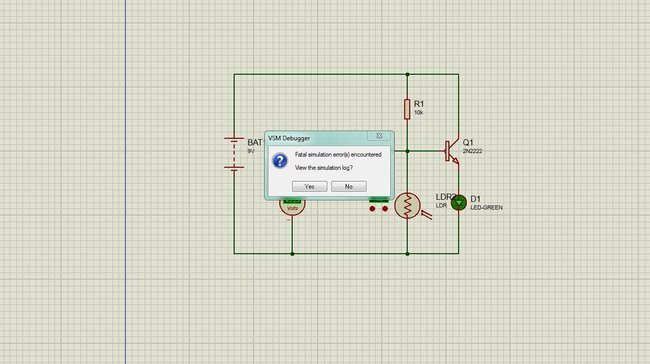Viewport: 650px width, 364px height.
Task: Select the green LED D1 component
Action: [458, 203]
